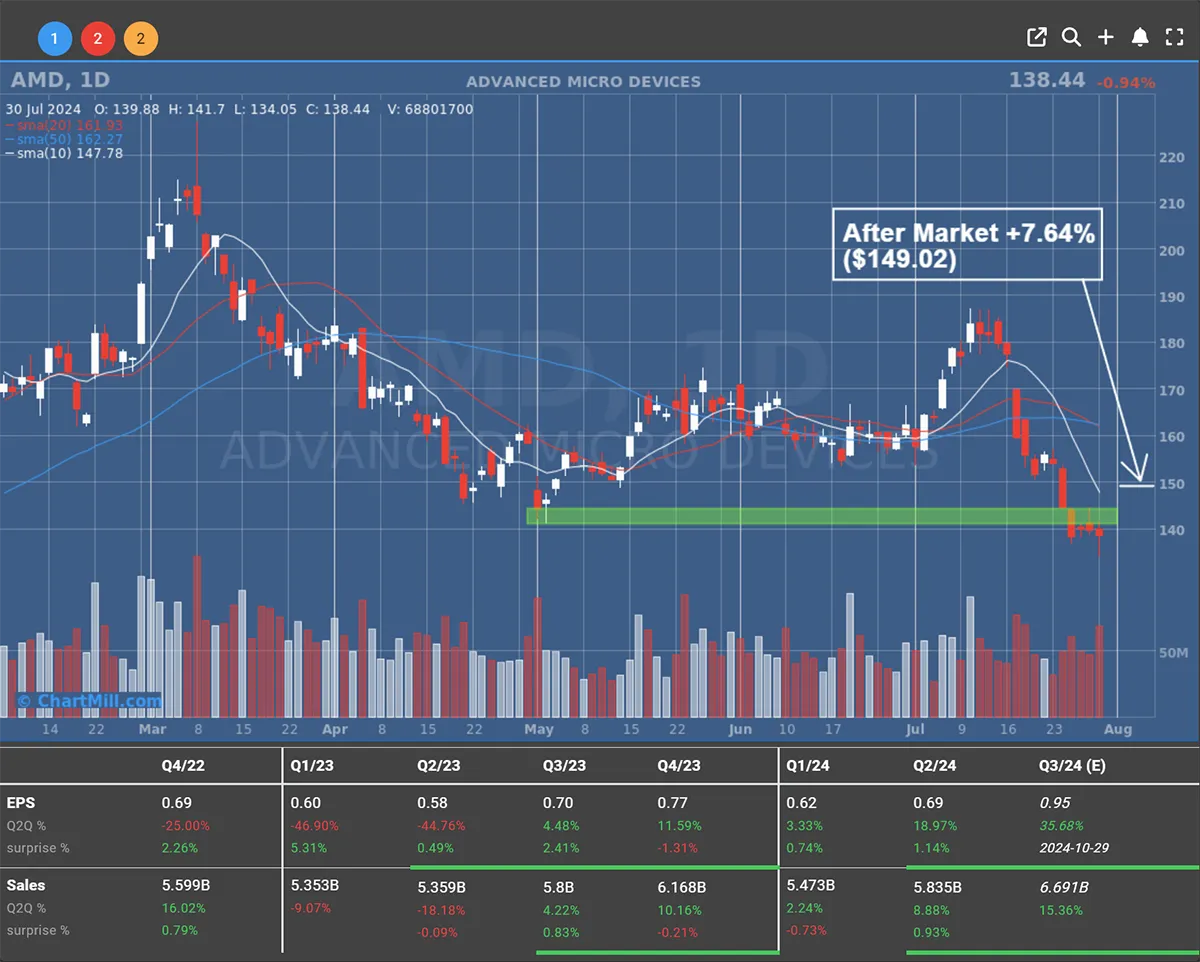
Task: Click Sales value 6.168B
Action: [x=682, y=885]
